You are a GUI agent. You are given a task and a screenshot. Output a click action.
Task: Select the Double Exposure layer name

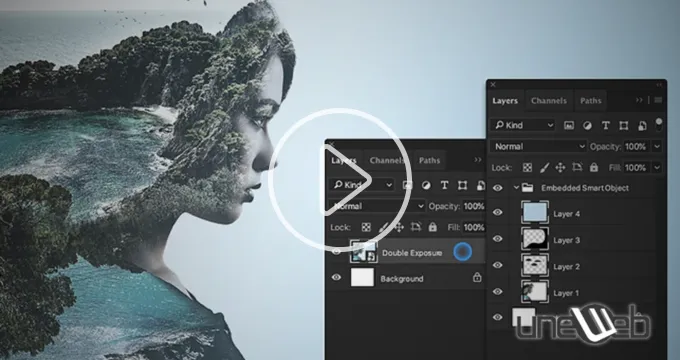[412, 253]
